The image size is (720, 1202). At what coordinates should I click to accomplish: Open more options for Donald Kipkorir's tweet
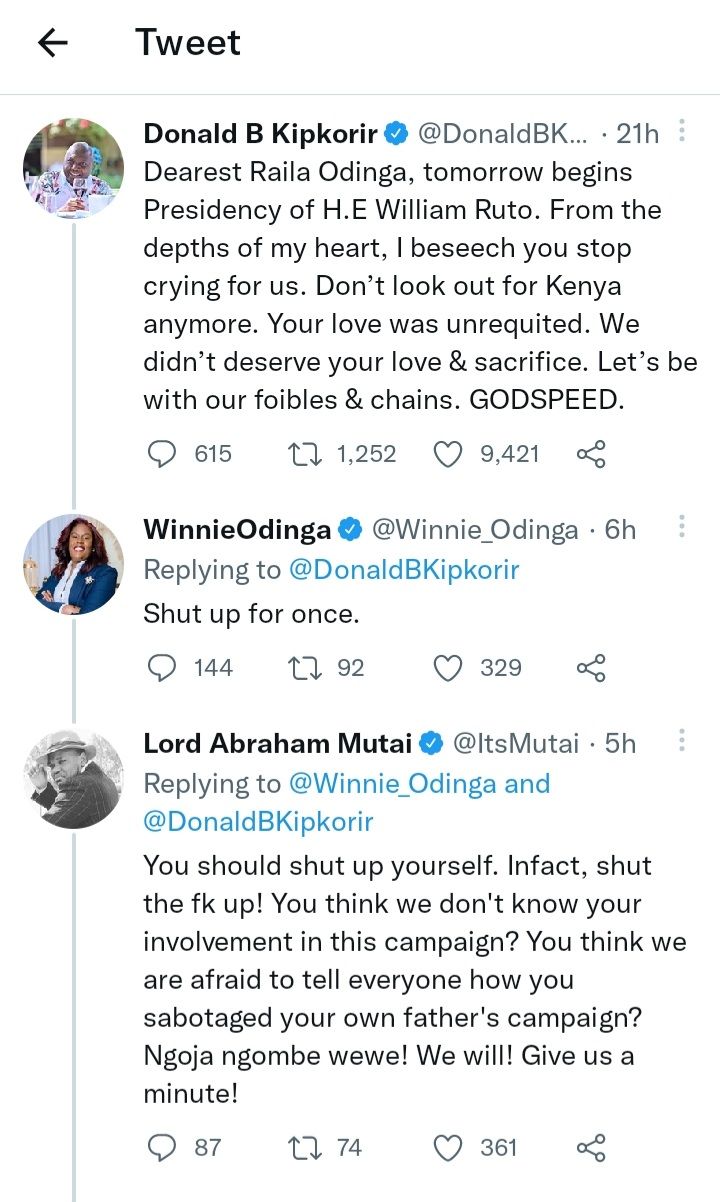coord(682,131)
